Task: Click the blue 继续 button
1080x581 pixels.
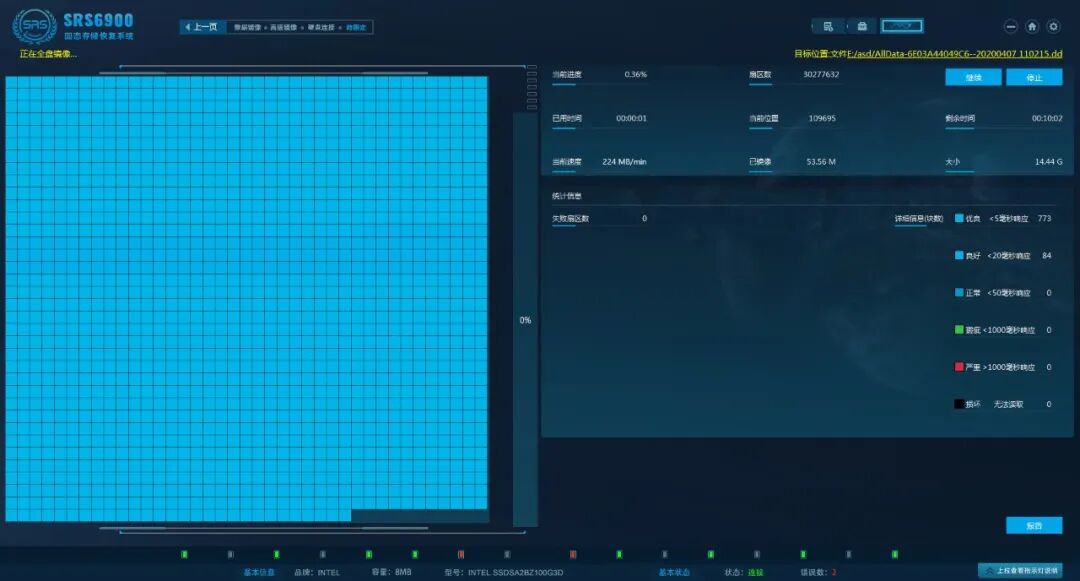Action: point(973,77)
